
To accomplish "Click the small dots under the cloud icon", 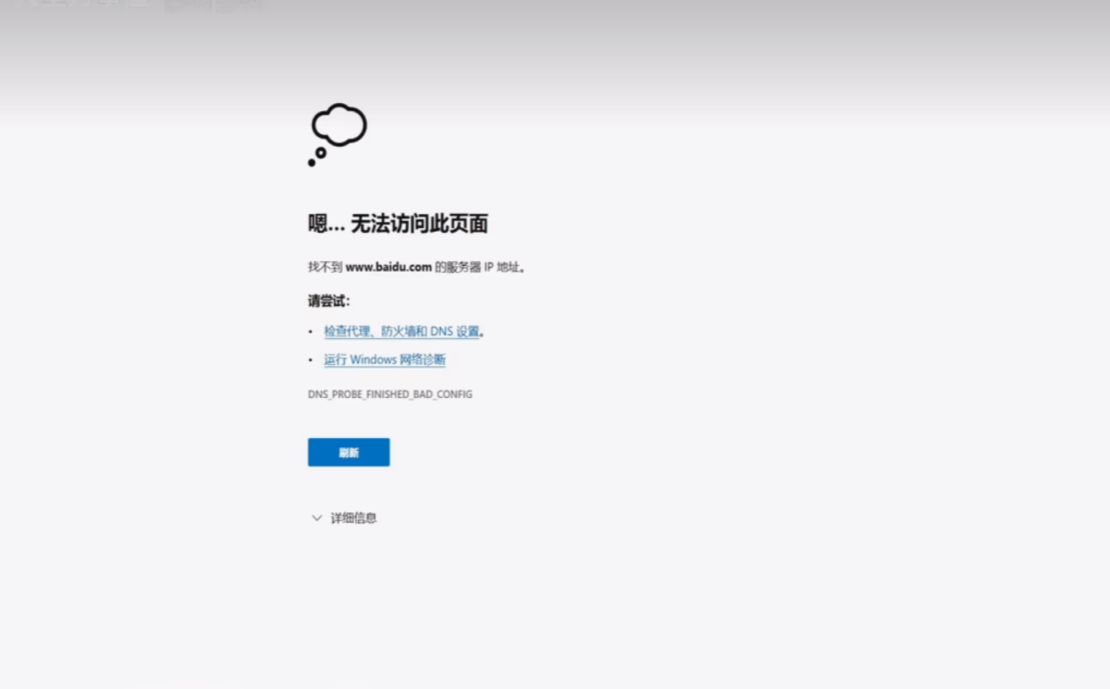I will 316,157.
